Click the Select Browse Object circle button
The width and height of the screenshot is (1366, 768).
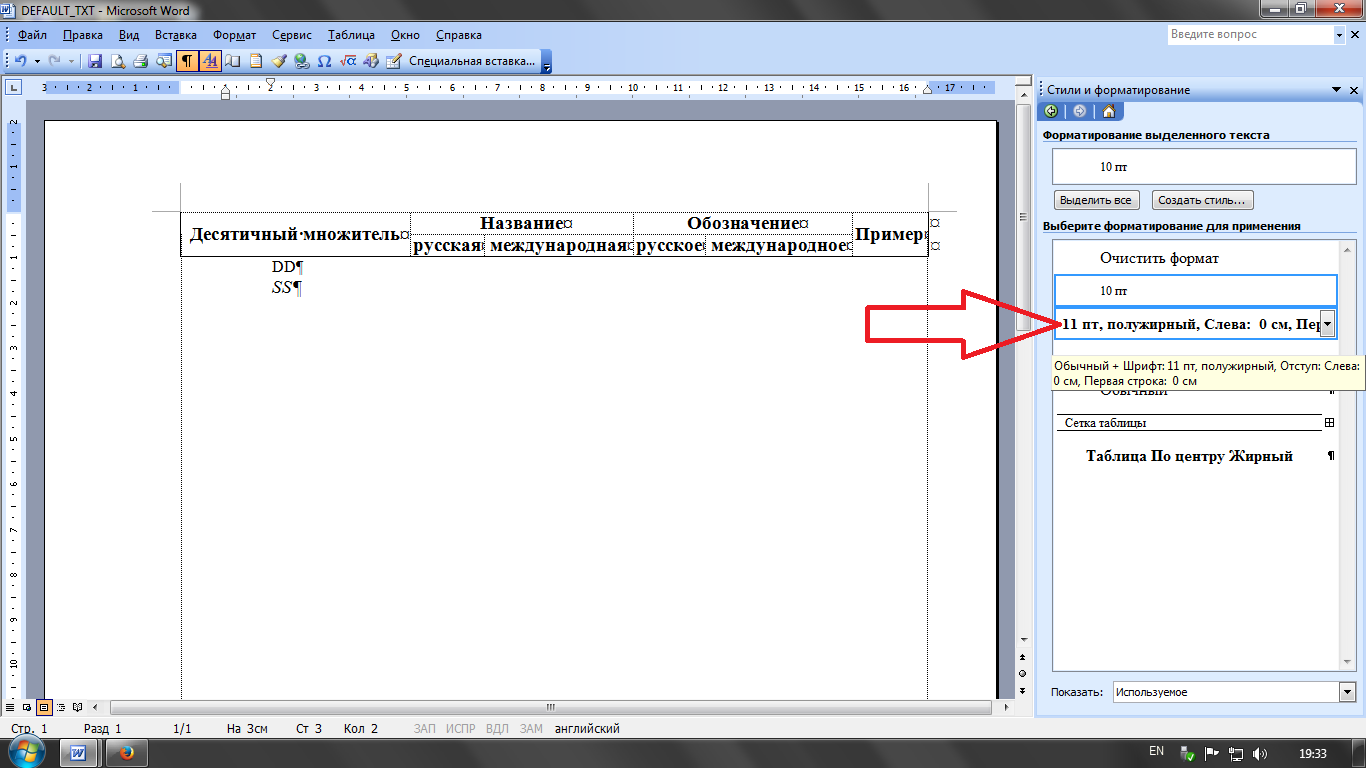tap(1022, 673)
